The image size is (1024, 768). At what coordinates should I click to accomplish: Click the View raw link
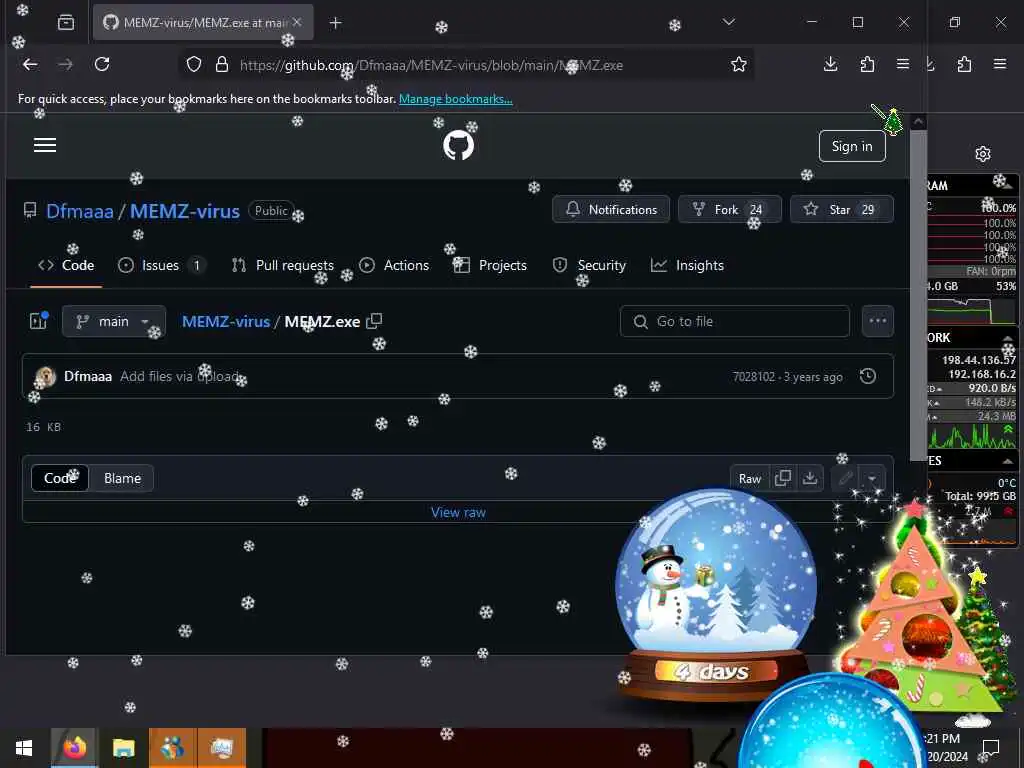458,513
